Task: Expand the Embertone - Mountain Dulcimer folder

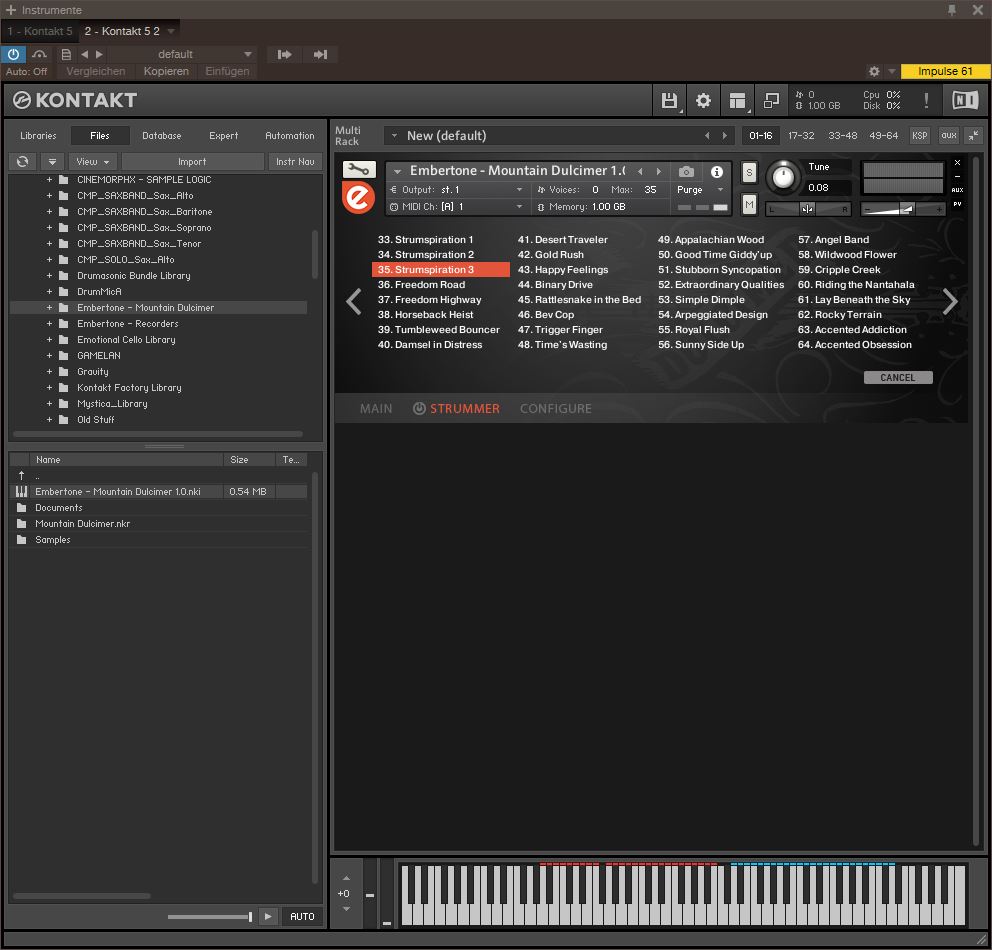Action: pos(49,307)
